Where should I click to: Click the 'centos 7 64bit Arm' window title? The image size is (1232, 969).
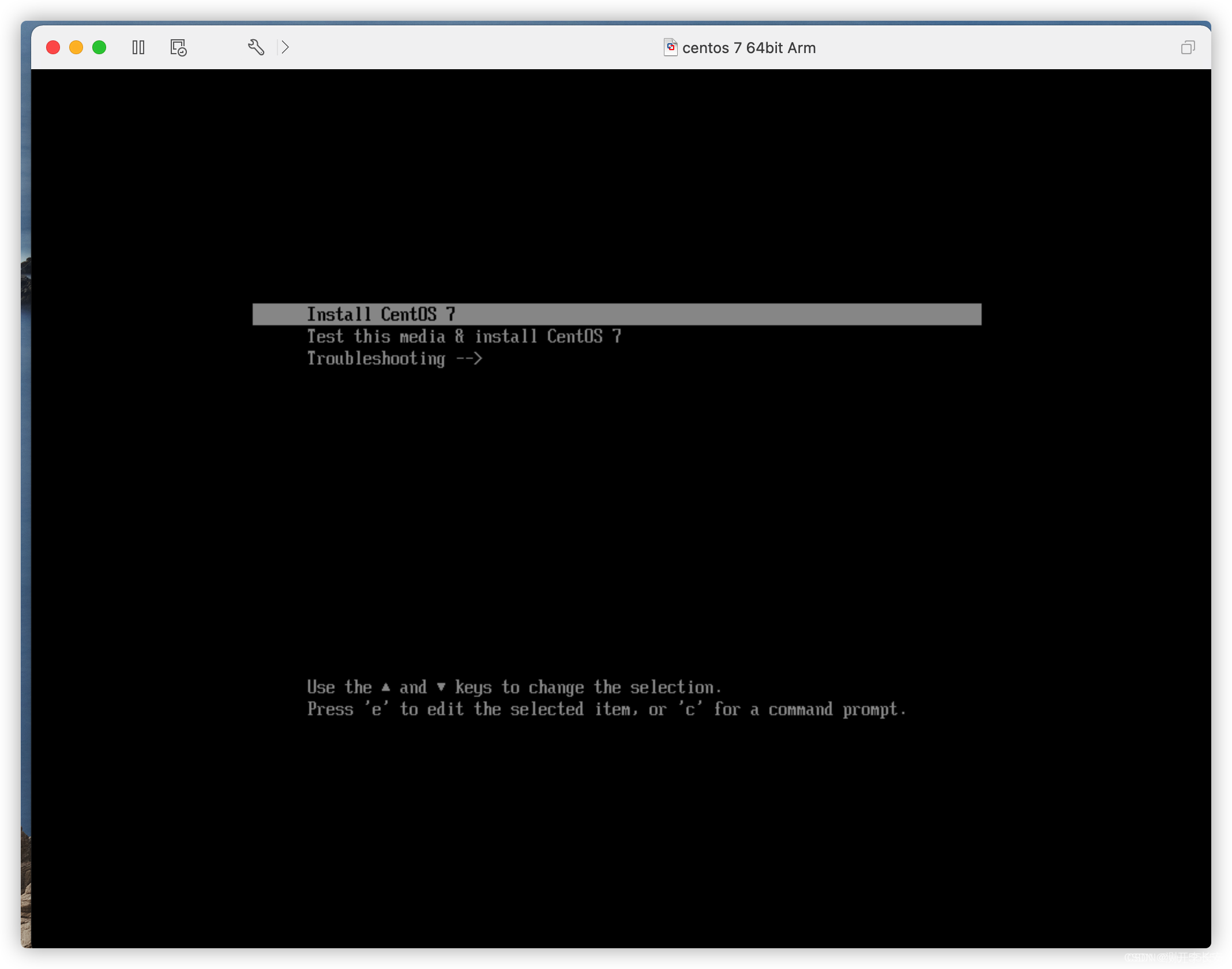[x=749, y=48]
